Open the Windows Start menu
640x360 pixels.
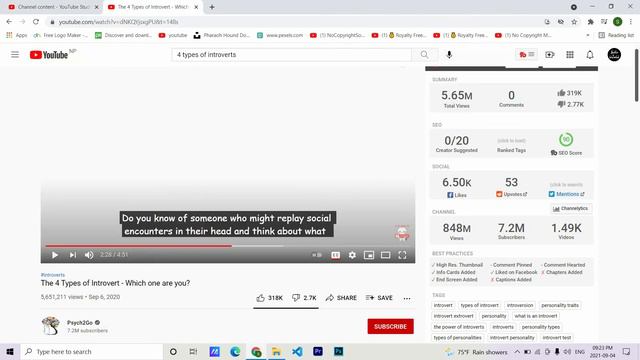(10, 351)
